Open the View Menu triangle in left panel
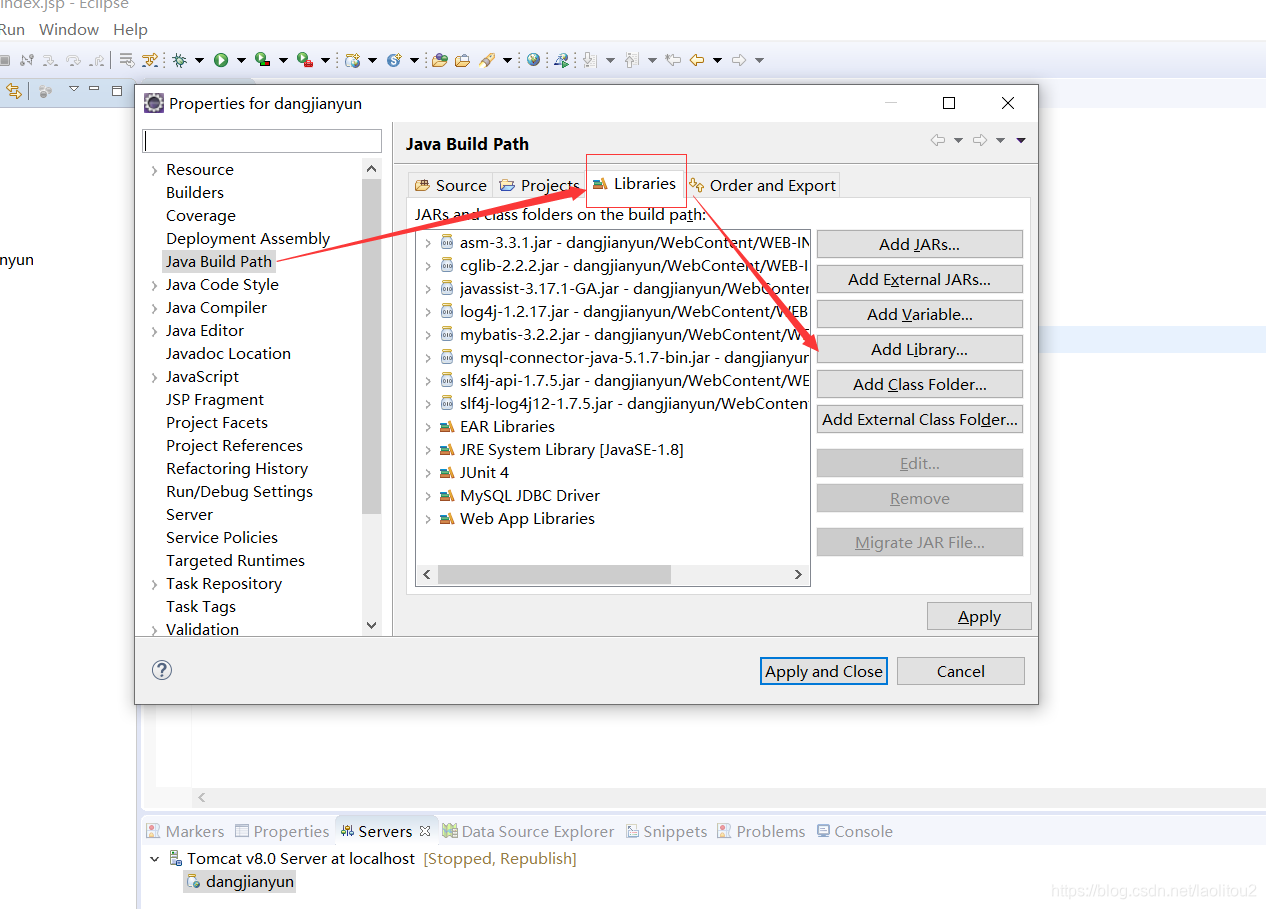Image resolution: width=1266 pixels, height=909 pixels. pyautogui.click(x=73, y=89)
